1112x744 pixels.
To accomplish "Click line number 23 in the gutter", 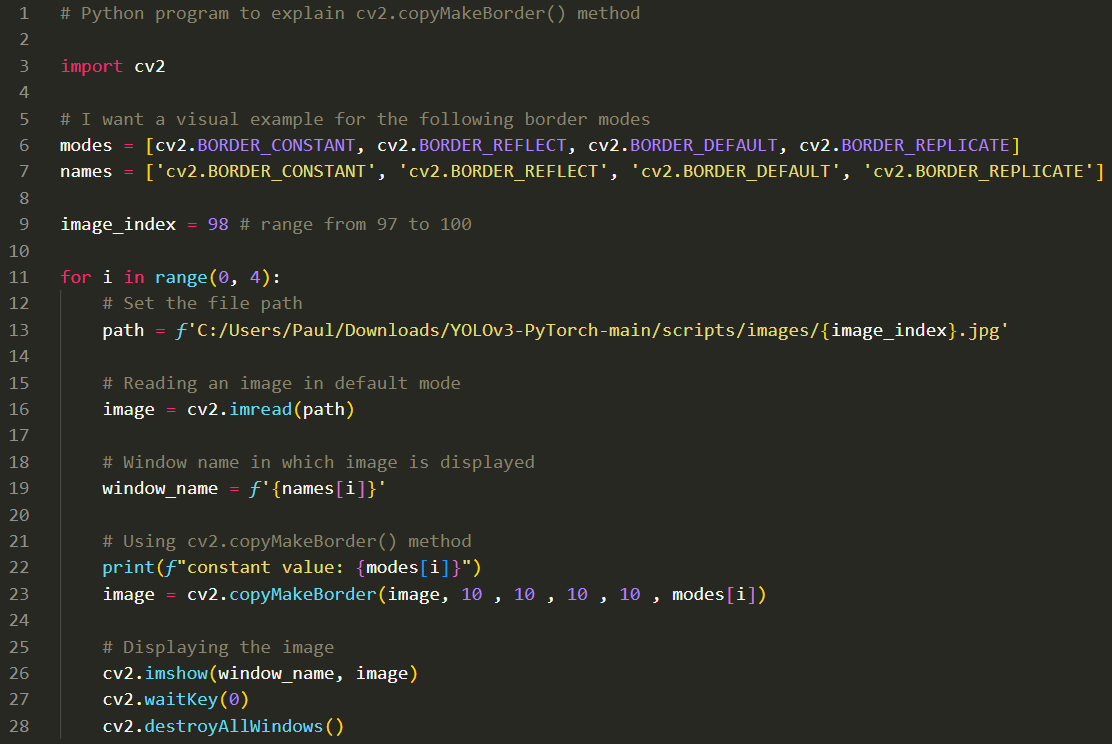I will (x=19, y=594).
